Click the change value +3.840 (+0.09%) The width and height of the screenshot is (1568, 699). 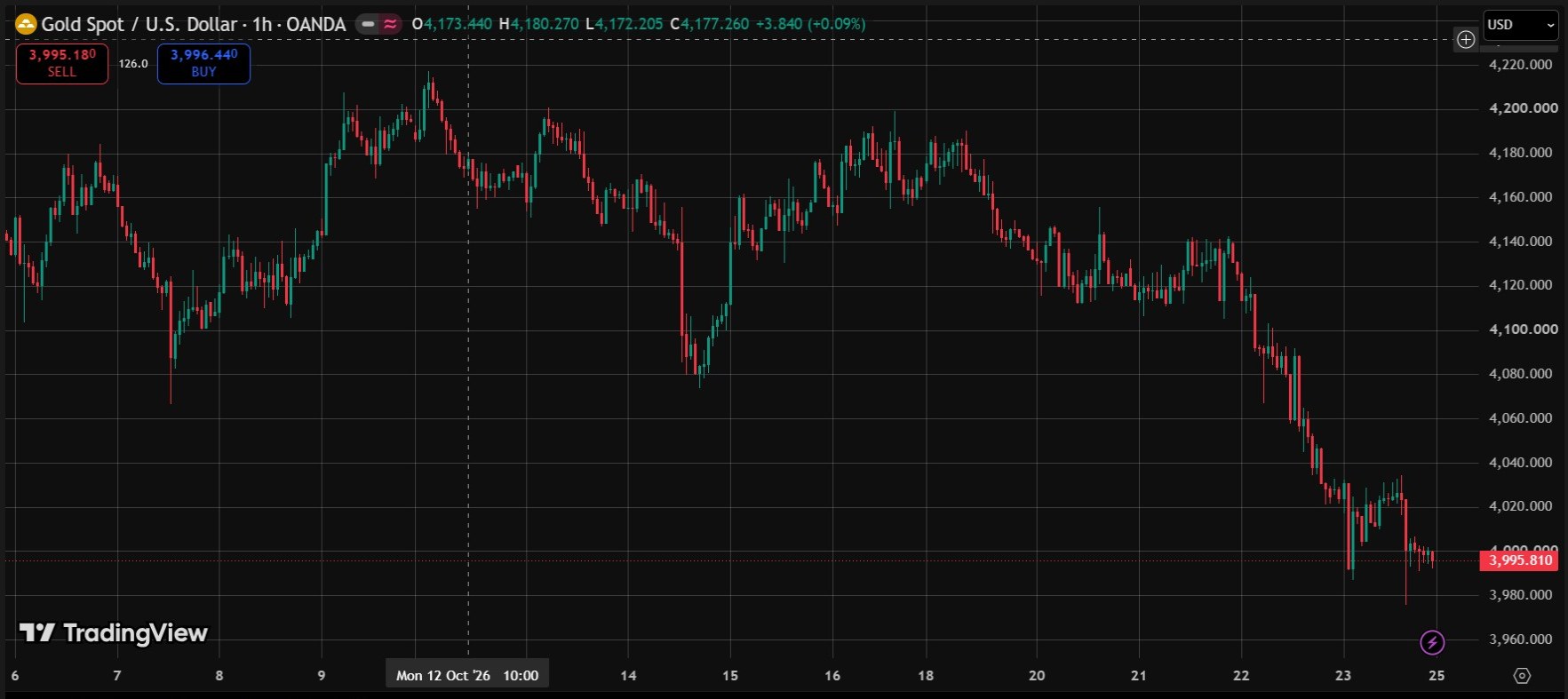click(x=810, y=24)
